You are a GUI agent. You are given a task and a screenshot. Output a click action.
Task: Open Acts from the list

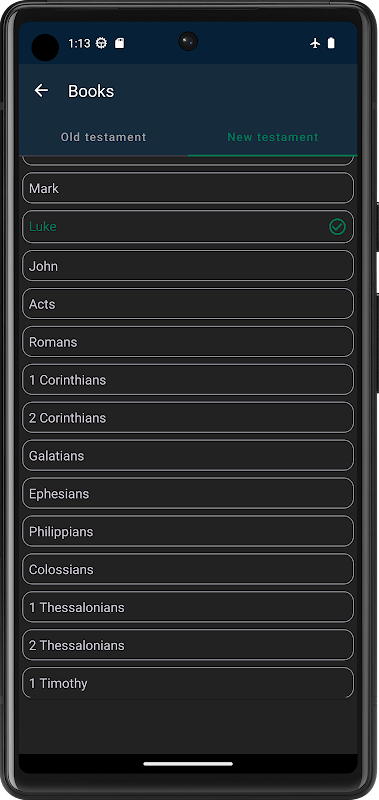(188, 304)
